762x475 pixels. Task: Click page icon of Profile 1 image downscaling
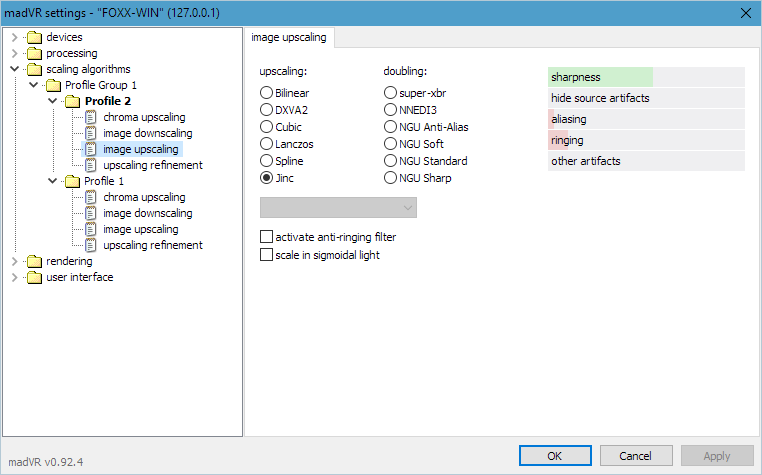tap(90, 213)
